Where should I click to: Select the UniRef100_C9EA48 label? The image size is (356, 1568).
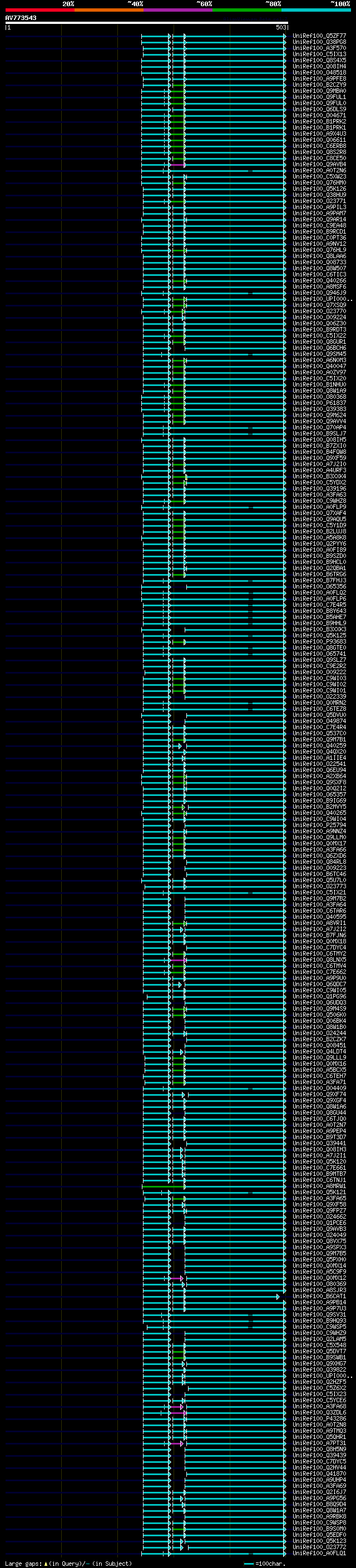pos(319,225)
